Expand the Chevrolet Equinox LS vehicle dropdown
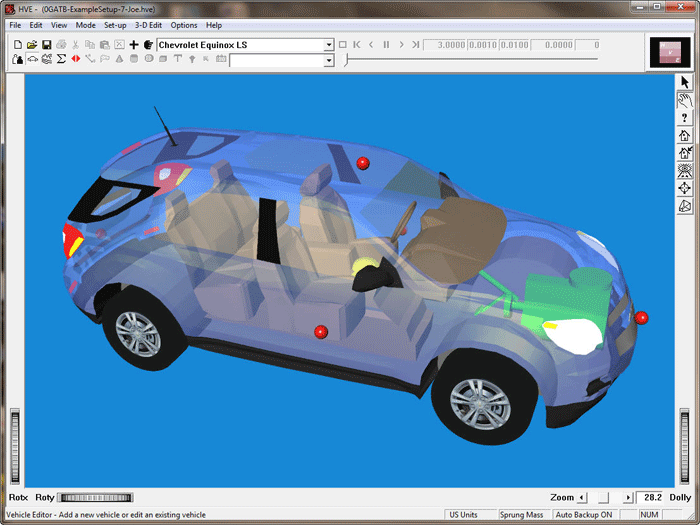The width and height of the screenshot is (700, 525). [329, 45]
